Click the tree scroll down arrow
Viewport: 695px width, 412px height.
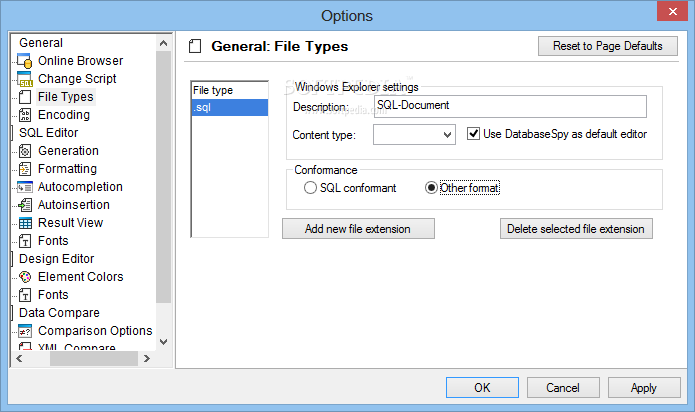point(163,342)
